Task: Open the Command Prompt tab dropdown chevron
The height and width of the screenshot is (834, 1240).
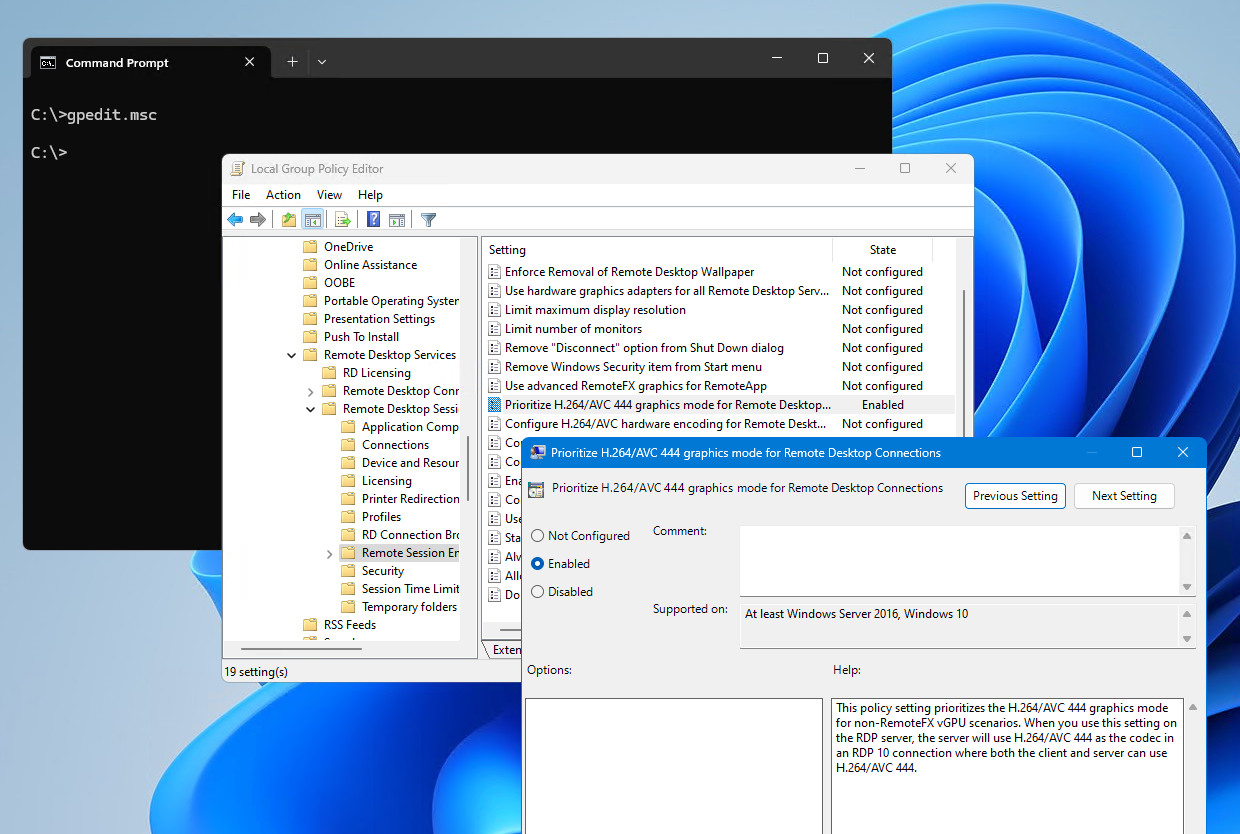Action: coord(322,62)
